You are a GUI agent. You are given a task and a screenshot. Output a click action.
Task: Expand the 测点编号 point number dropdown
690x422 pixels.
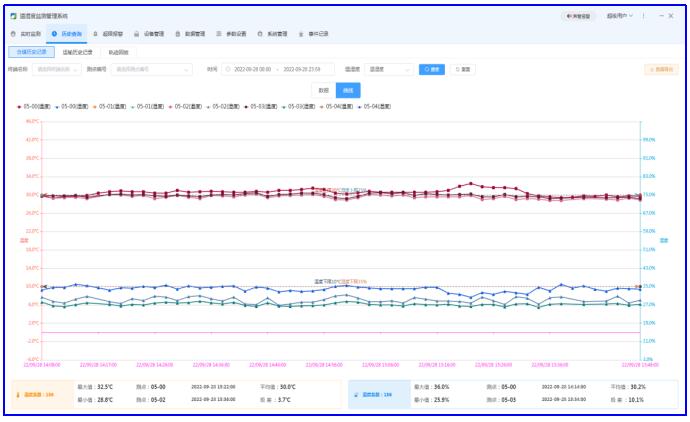[151, 70]
